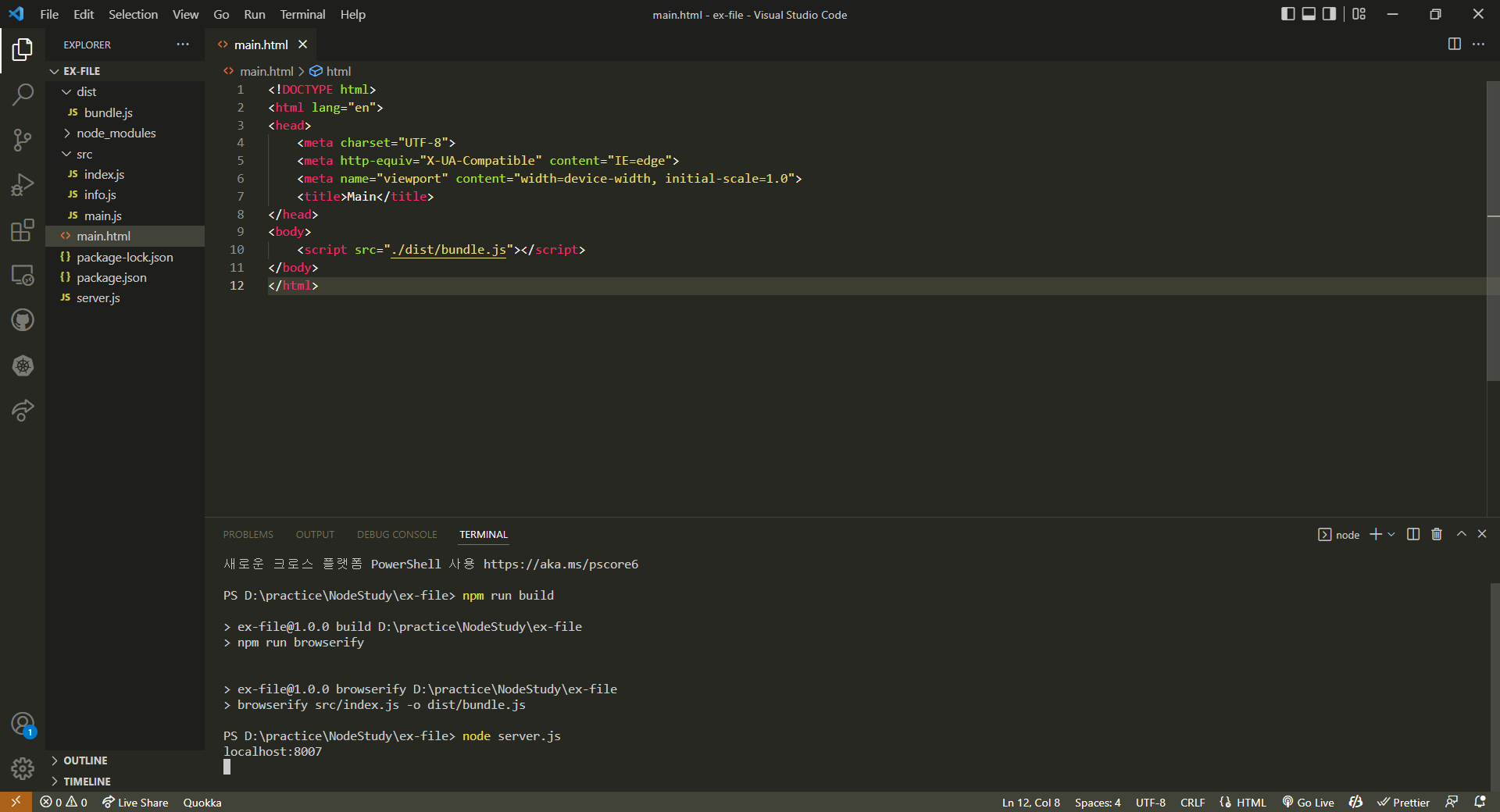Follow the ./dist/bundle.js link in code
This screenshot has width=1500, height=812.
tap(448, 250)
